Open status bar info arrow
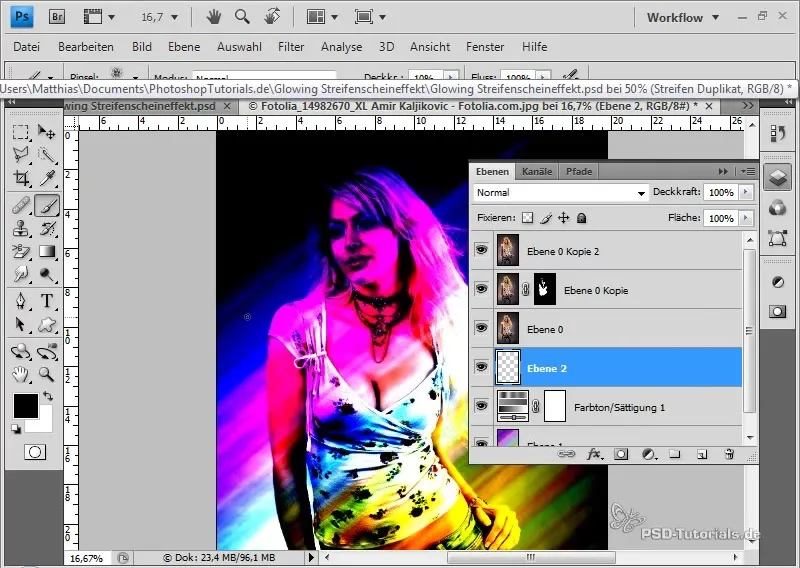 tap(311, 557)
